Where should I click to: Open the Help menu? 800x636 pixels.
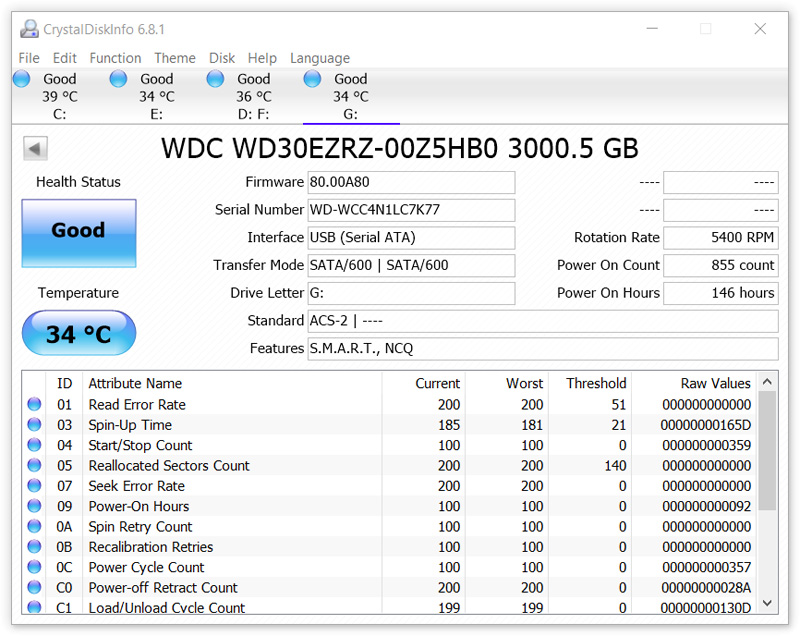pyautogui.click(x=262, y=58)
